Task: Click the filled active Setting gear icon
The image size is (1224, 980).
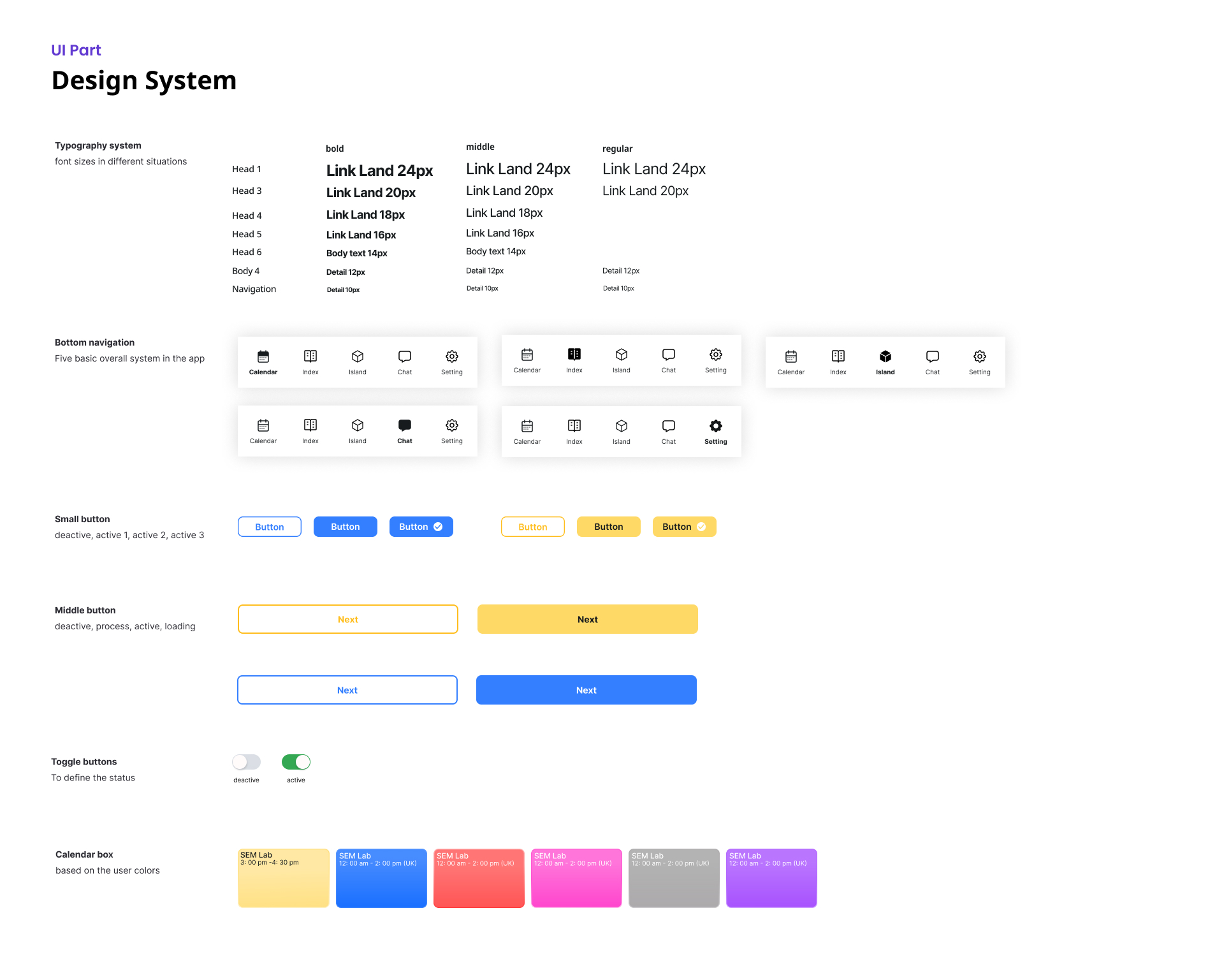Action: pos(716,426)
